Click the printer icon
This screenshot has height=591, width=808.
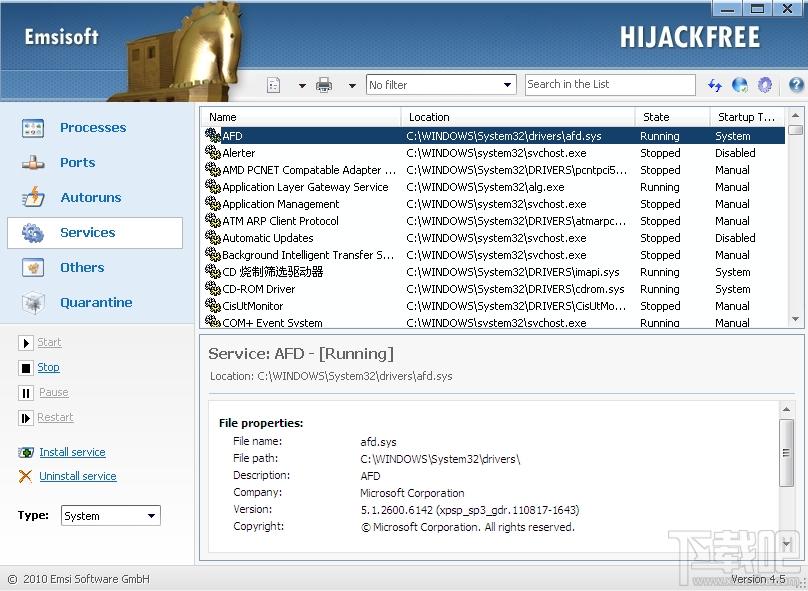coord(324,85)
